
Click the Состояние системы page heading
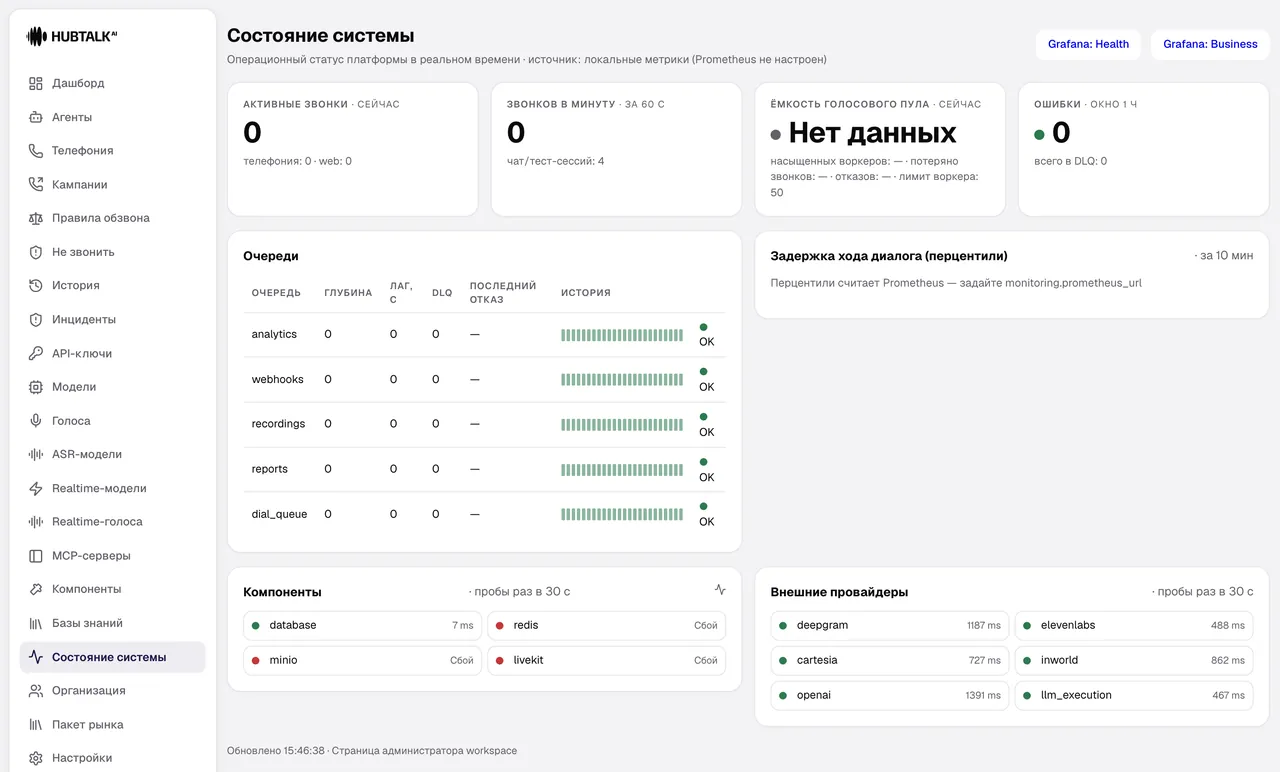[x=320, y=36]
